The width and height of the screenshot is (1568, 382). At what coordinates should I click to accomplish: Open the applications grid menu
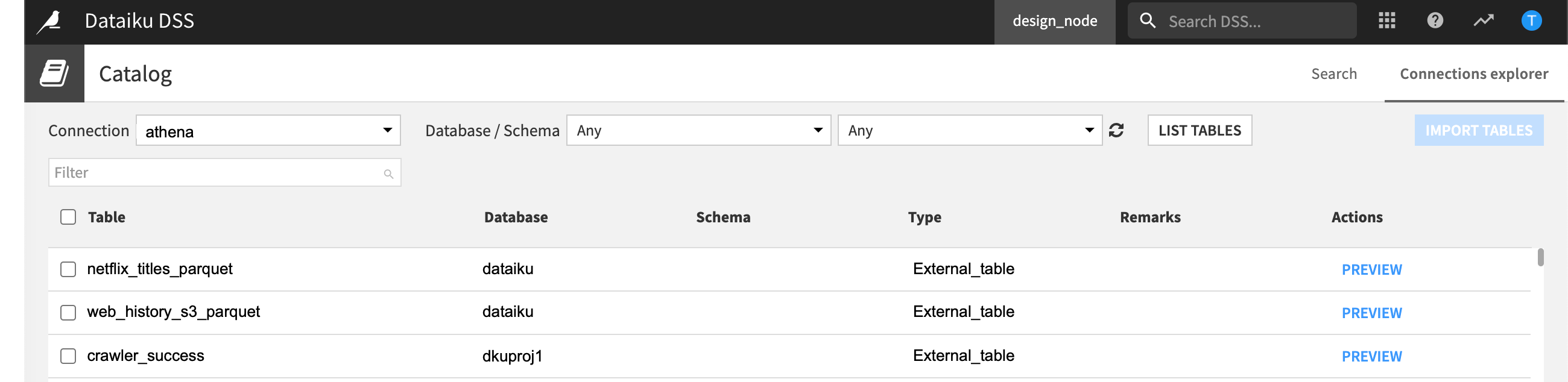click(x=1386, y=20)
